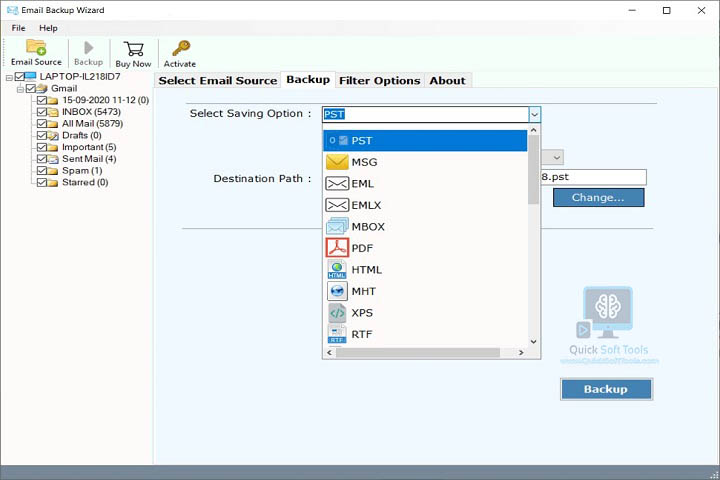Close the Select Saving Option dropdown arrow
Viewport: 720px width, 480px height.
pyautogui.click(x=534, y=114)
